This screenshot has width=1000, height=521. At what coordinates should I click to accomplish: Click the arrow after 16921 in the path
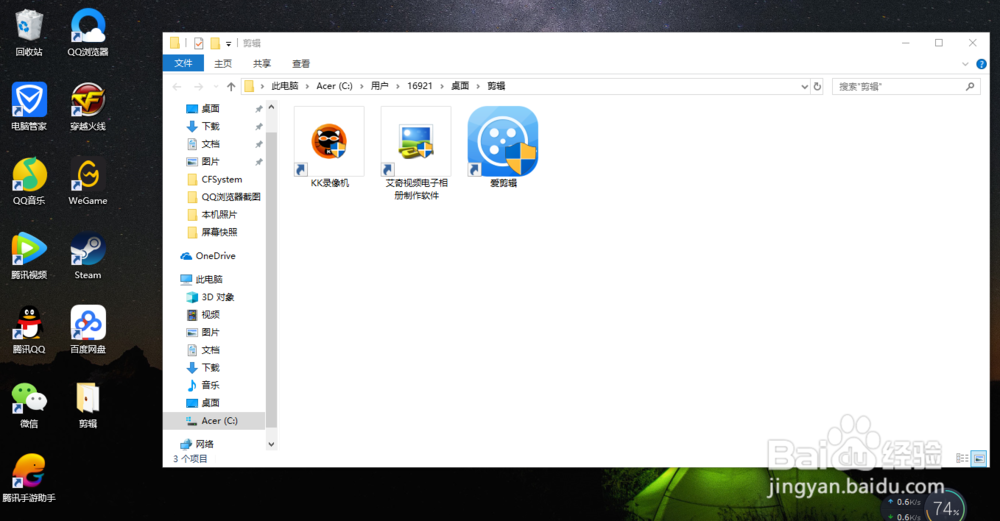tap(442, 86)
